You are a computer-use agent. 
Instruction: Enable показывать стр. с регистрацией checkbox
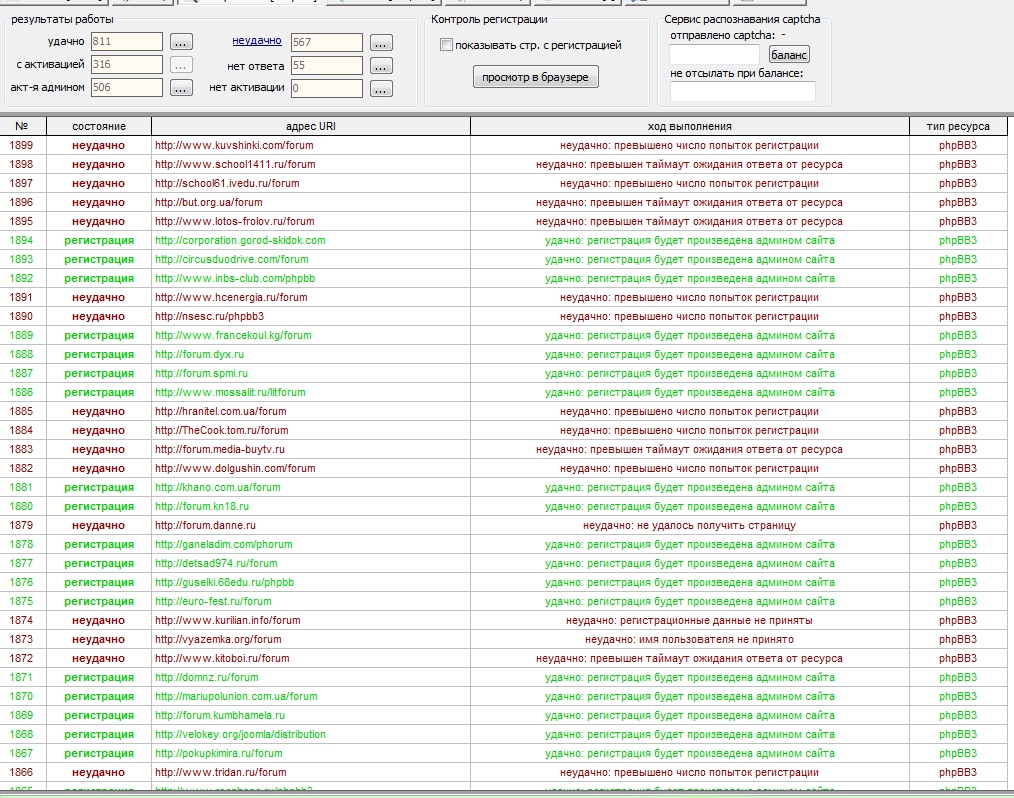tap(446, 45)
